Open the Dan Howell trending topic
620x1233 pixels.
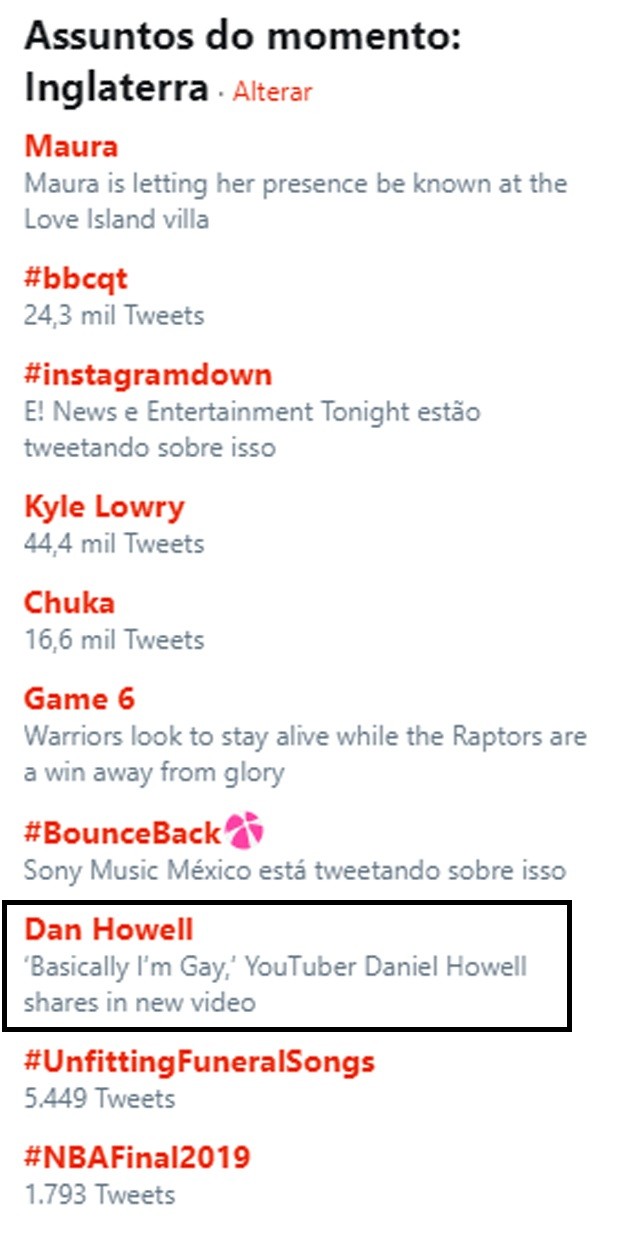(109, 930)
